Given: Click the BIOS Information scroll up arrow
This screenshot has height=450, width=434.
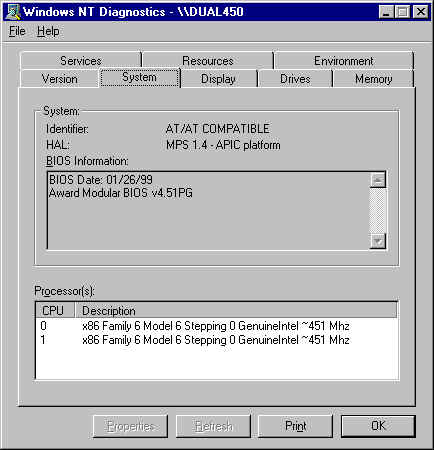Looking at the screenshot, I should 378,180.
